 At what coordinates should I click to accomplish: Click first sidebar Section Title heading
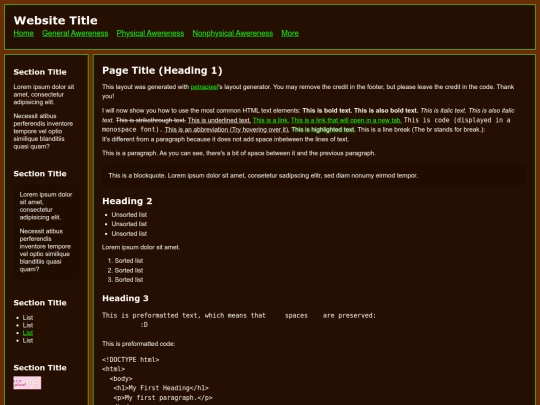[x=40, y=72]
